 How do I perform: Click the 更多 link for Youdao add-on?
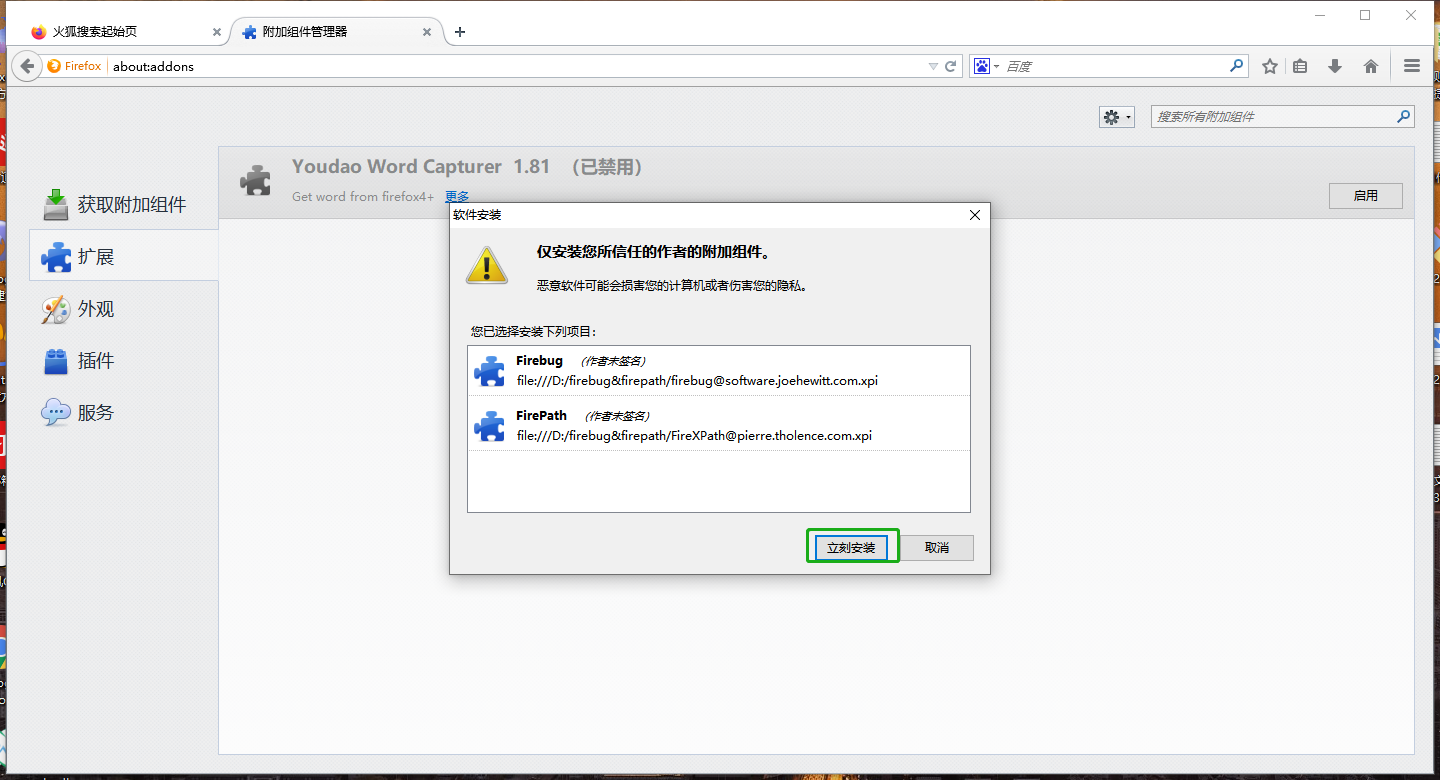(457, 197)
